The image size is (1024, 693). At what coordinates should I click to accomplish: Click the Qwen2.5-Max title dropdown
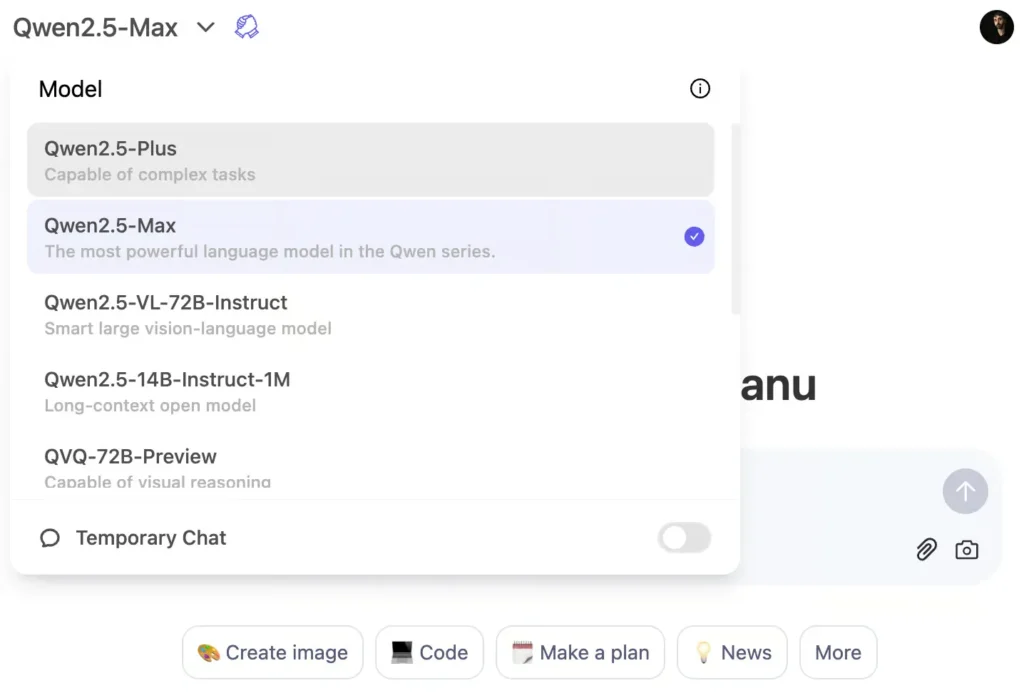pos(95,27)
